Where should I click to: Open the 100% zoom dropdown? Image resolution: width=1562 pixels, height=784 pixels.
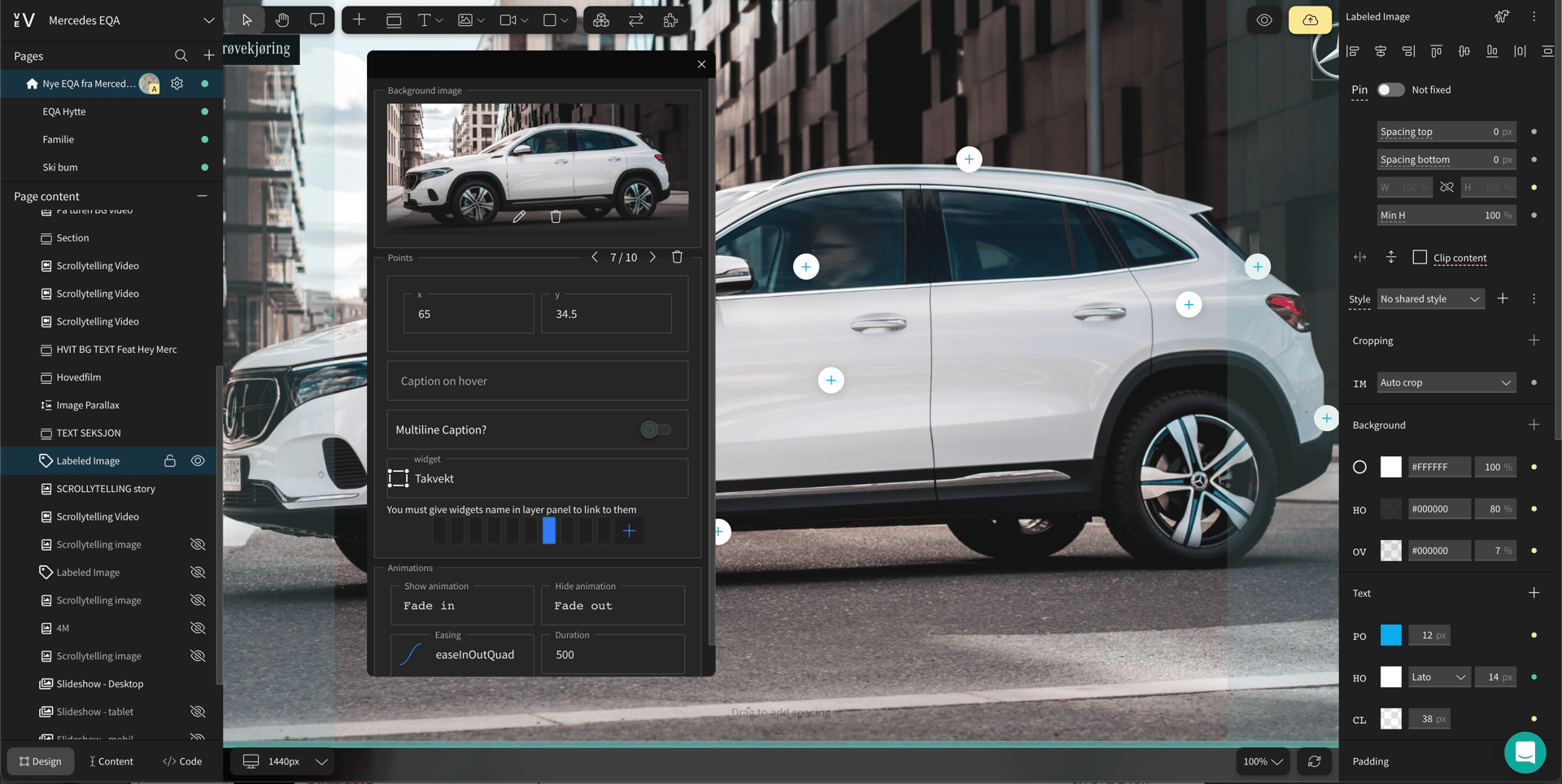[x=1263, y=761]
